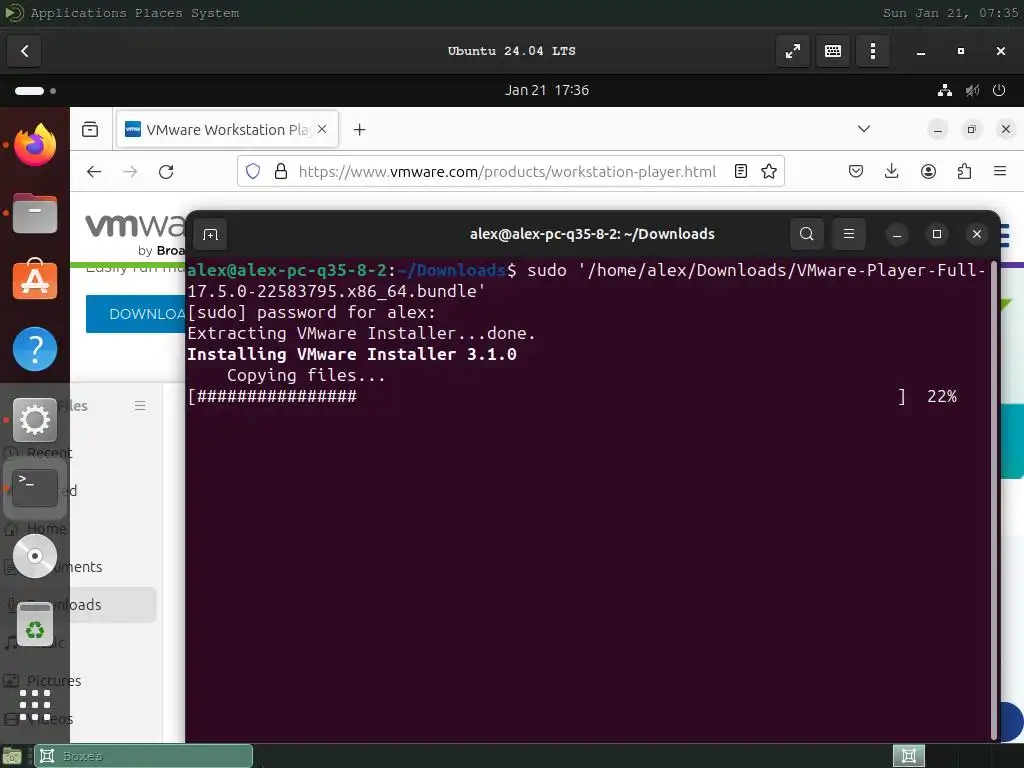The image size is (1024, 768).
Task: Open Firefox from the Ubuntu dock
Action: [x=35, y=144]
